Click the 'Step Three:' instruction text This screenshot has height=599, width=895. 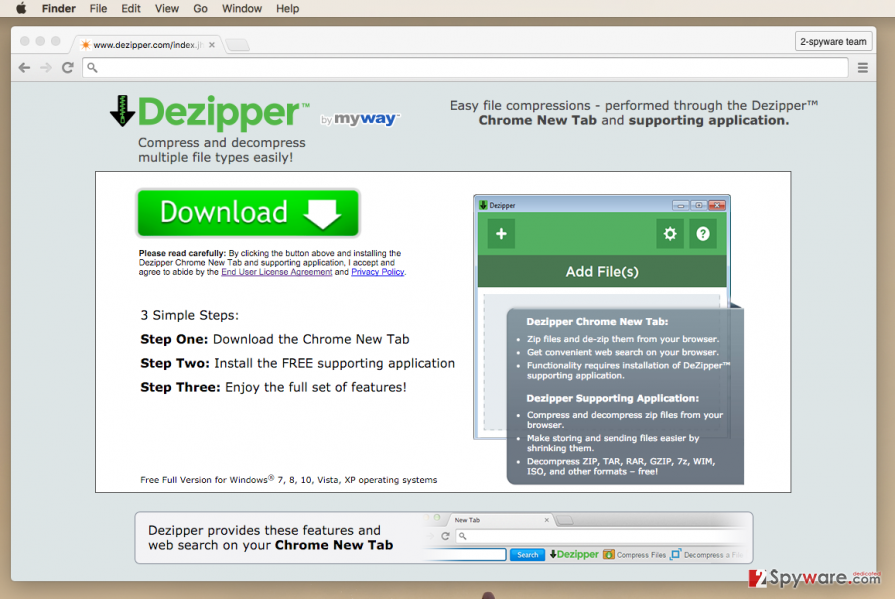click(180, 388)
